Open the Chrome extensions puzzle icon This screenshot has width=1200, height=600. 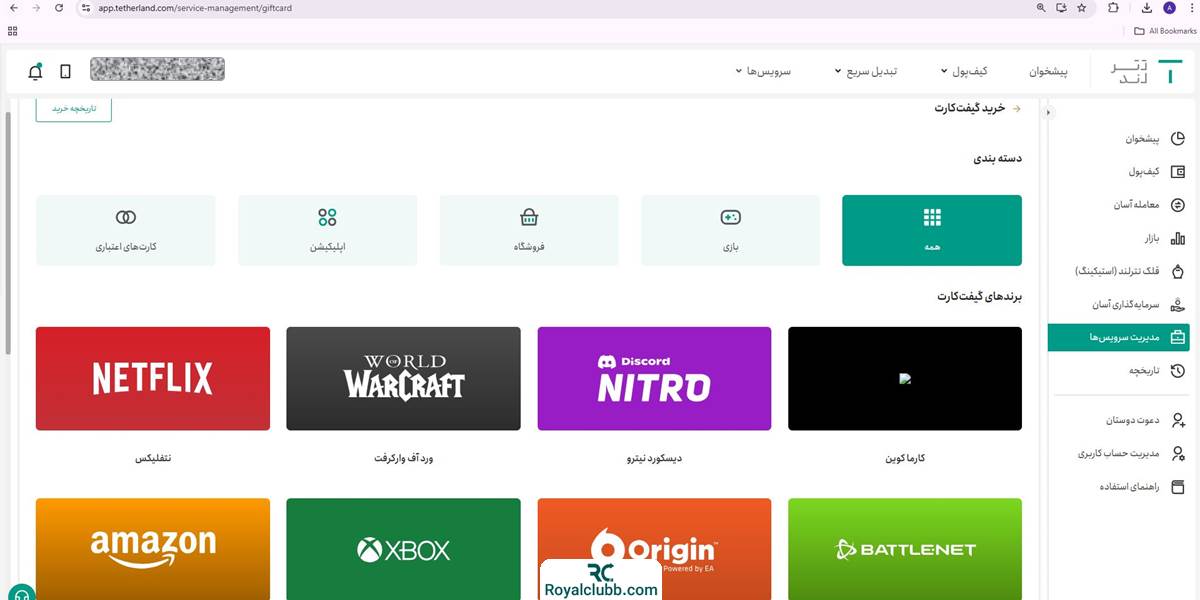[1113, 7]
